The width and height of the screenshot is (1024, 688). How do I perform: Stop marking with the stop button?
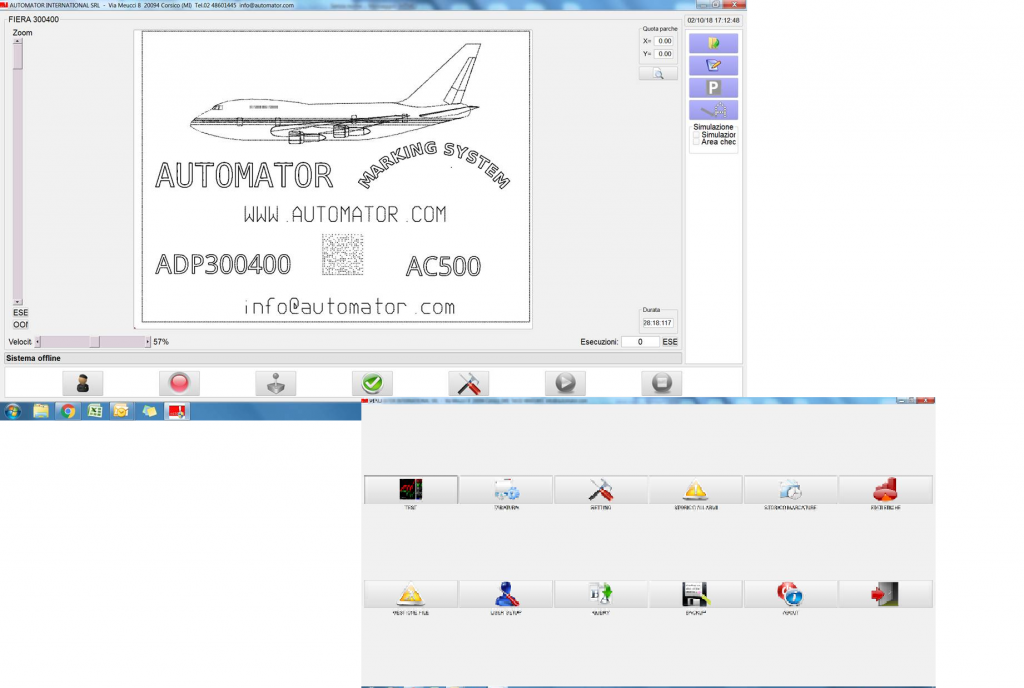click(661, 383)
